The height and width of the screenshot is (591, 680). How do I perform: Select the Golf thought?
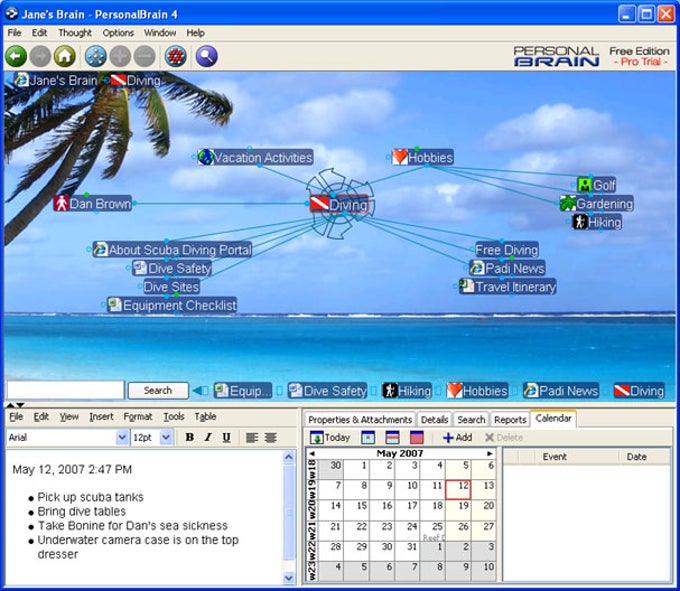[x=597, y=185]
